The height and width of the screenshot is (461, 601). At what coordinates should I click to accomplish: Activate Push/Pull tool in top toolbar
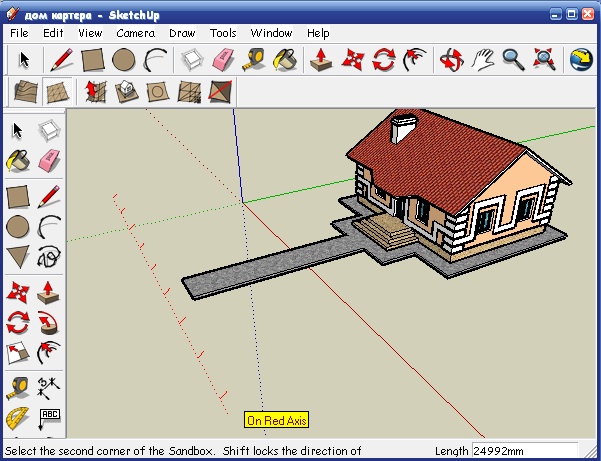click(x=321, y=60)
